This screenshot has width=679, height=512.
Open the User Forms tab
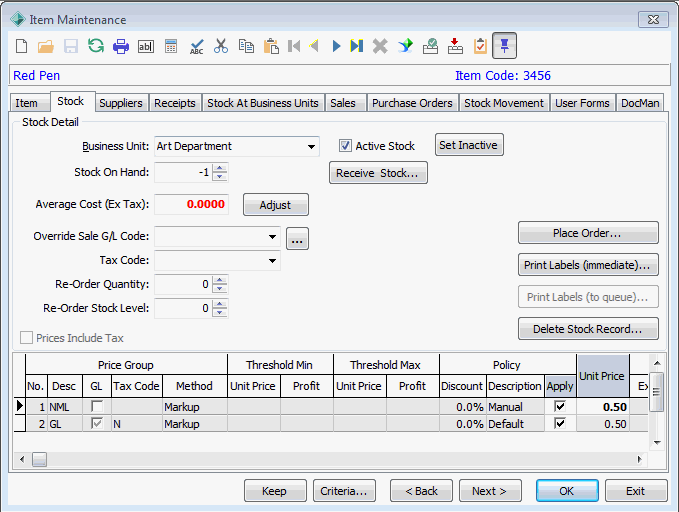coord(582,103)
